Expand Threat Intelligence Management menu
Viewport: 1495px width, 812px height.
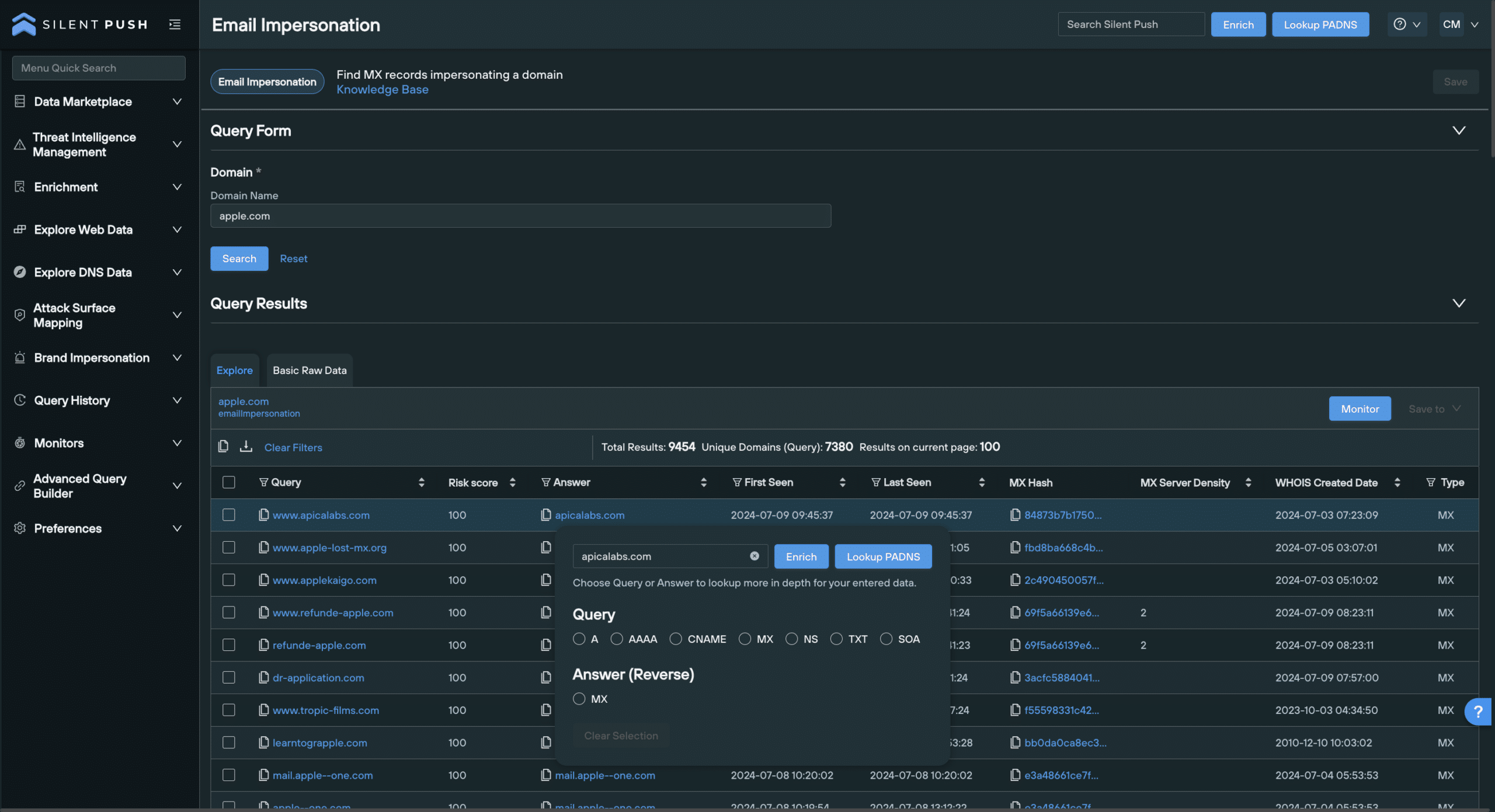click(x=98, y=144)
